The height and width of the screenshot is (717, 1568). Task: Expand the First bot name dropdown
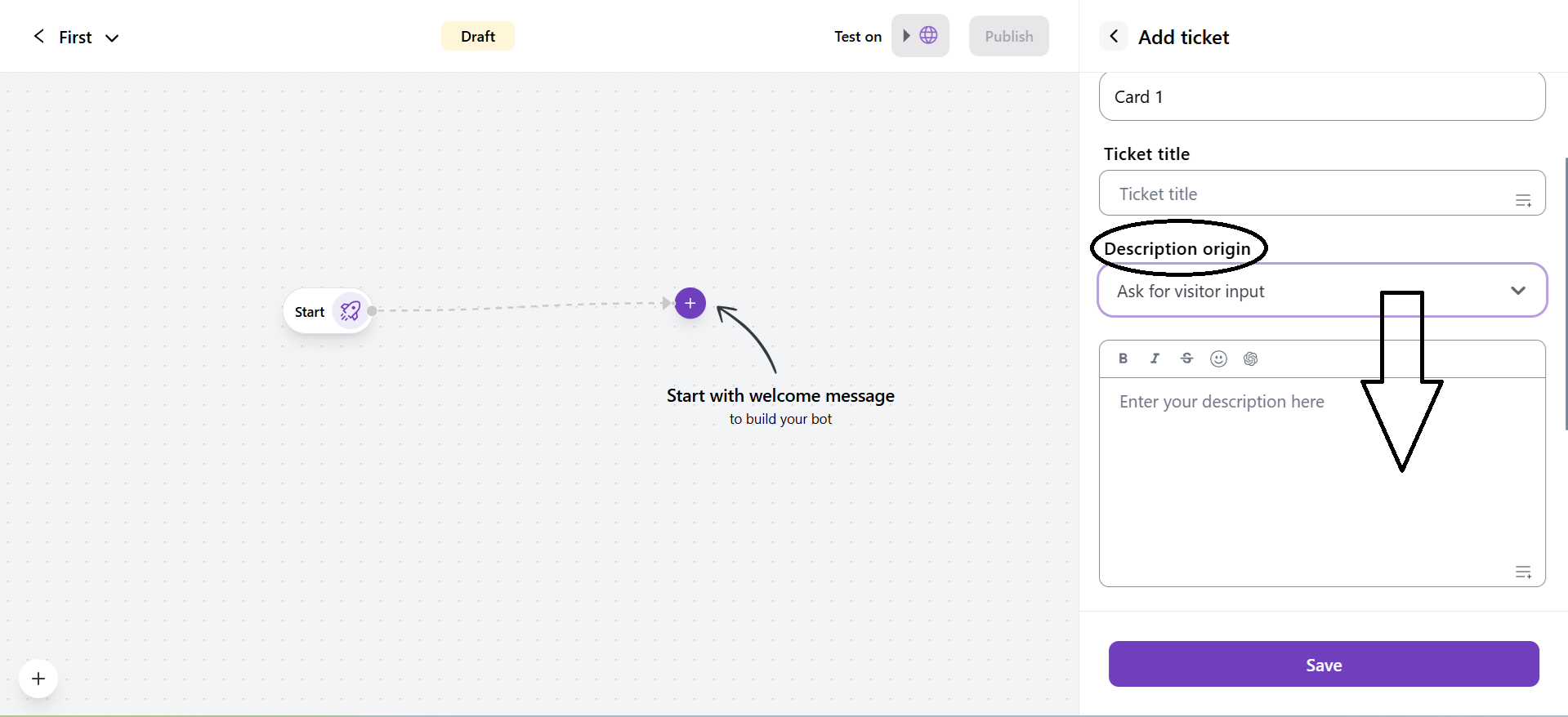(113, 38)
